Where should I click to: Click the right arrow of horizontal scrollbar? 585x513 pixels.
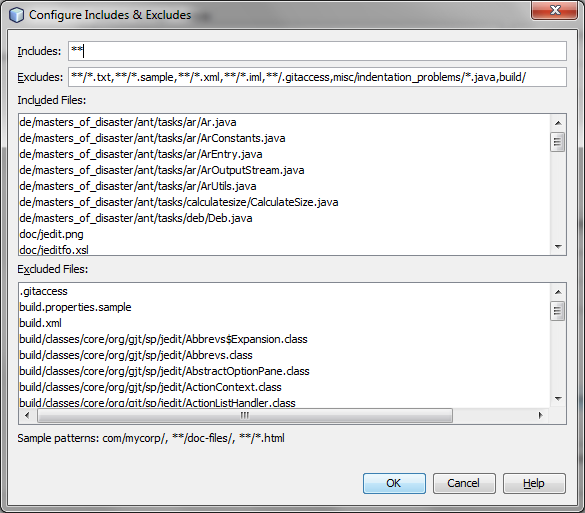pos(541,415)
